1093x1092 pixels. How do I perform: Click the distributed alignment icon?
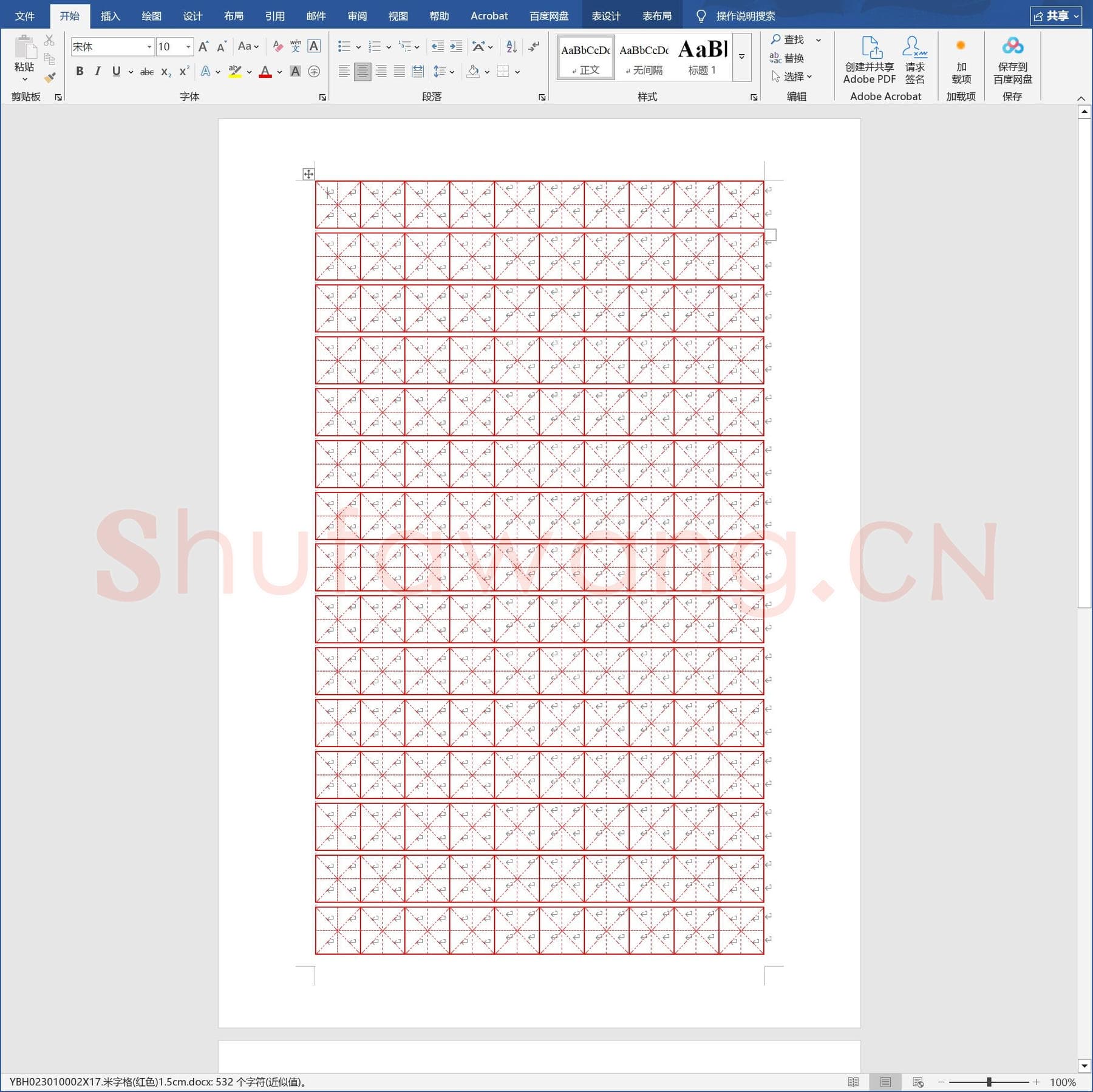pyautogui.click(x=418, y=72)
